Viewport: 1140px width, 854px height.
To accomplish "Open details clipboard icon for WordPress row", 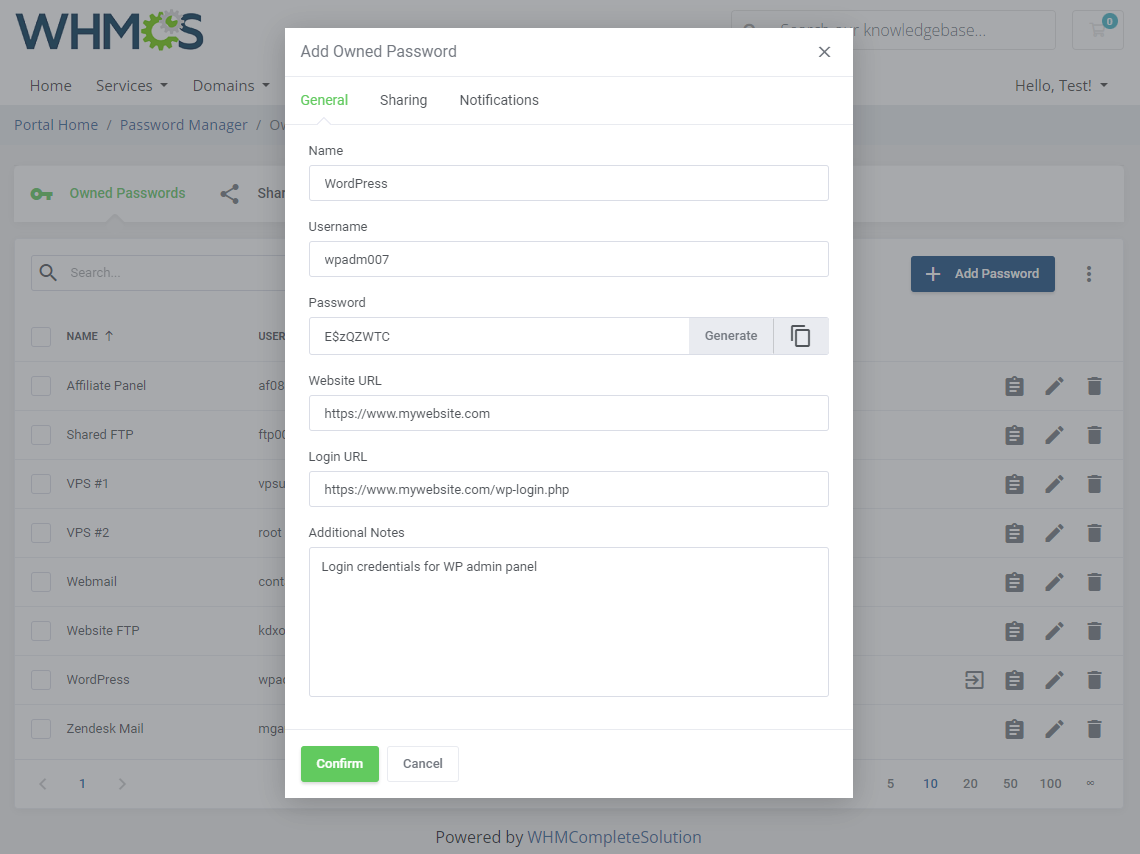I will coord(1014,680).
